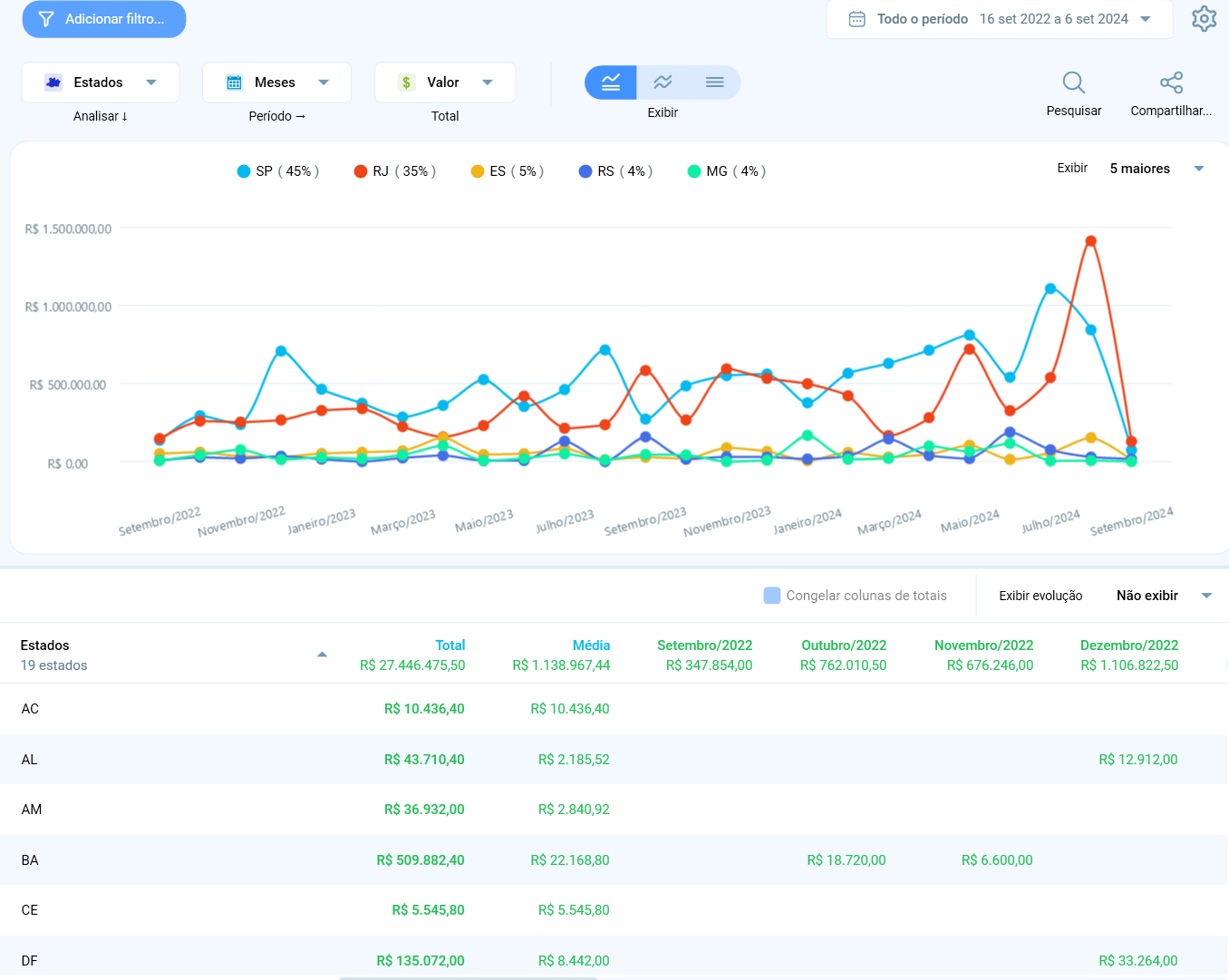Click the SP peak point near Julho/2024
The width and height of the screenshot is (1229, 980).
tap(1050, 289)
